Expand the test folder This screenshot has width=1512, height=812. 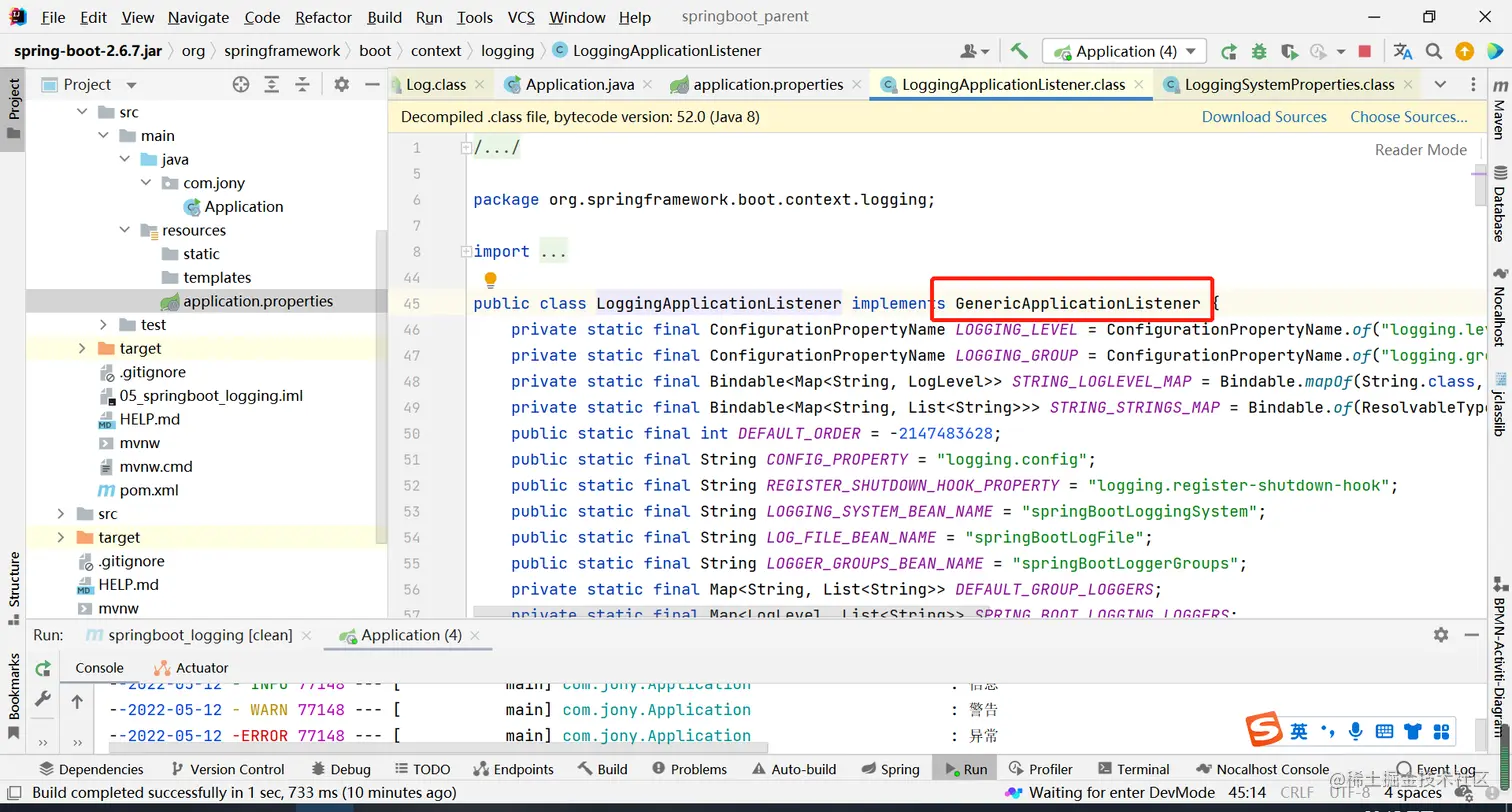tap(104, 325)
